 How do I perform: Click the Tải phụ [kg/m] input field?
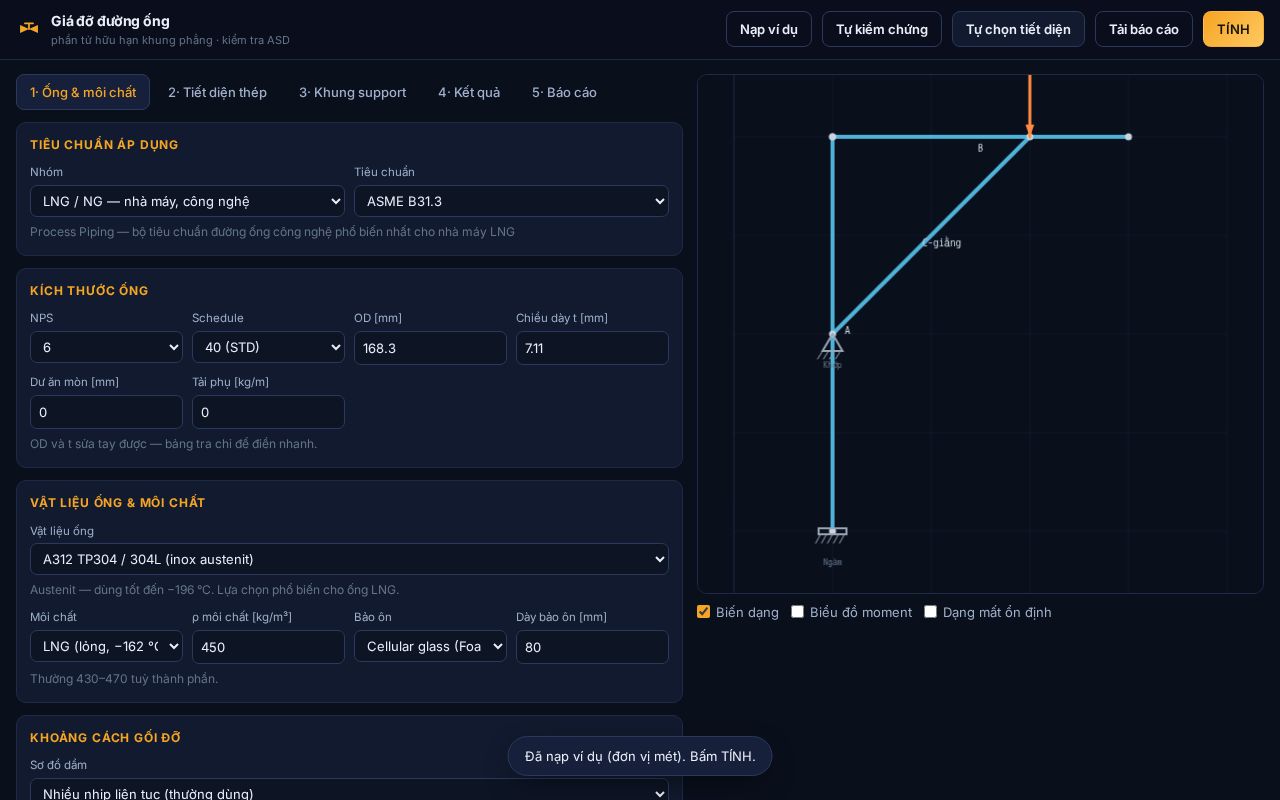[268, 412]
